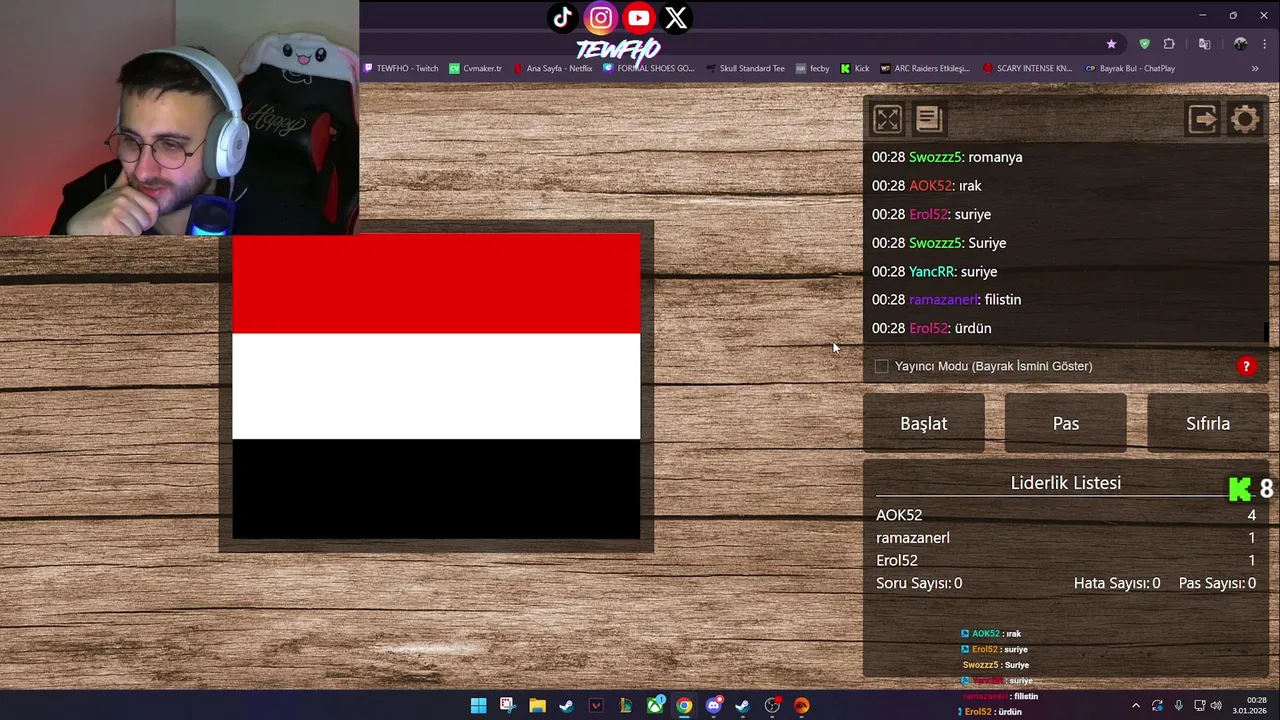
Task: Launch Valorant from the taskbar
Action: 596,705
